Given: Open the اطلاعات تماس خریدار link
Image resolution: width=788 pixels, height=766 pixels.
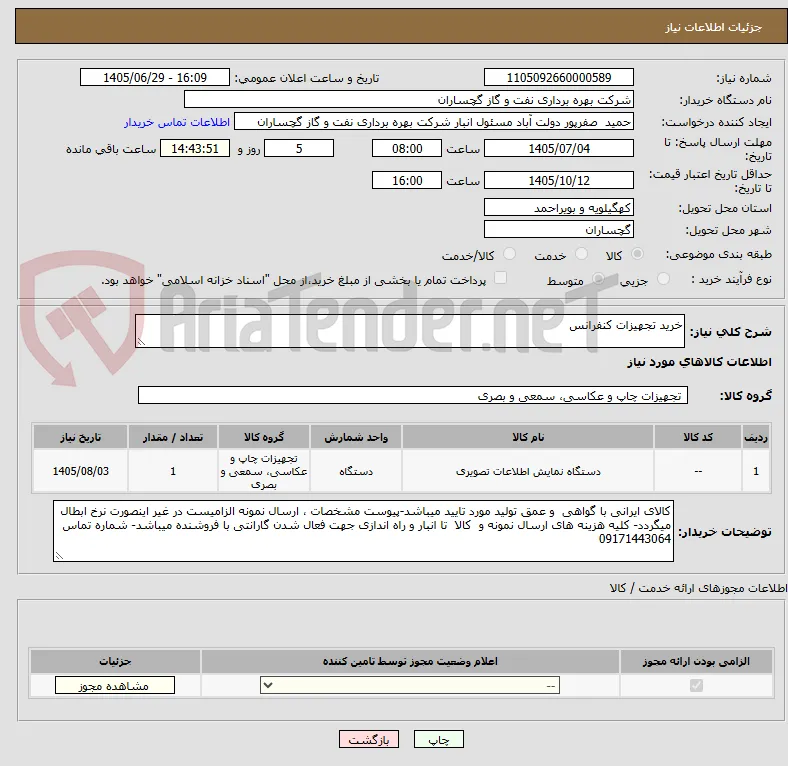Looking at the screenshot, I should pos(177,122).
